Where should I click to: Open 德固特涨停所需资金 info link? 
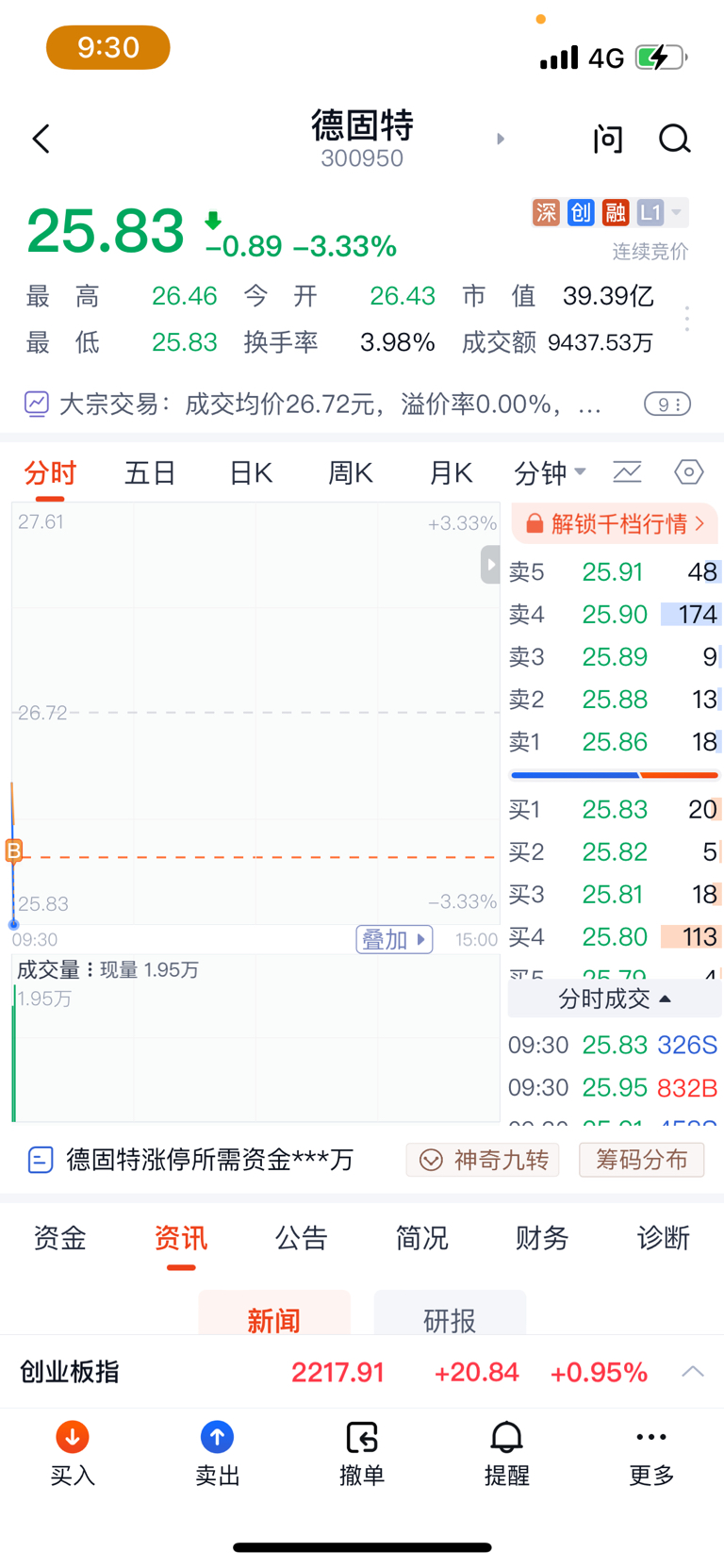[191, 1160]
